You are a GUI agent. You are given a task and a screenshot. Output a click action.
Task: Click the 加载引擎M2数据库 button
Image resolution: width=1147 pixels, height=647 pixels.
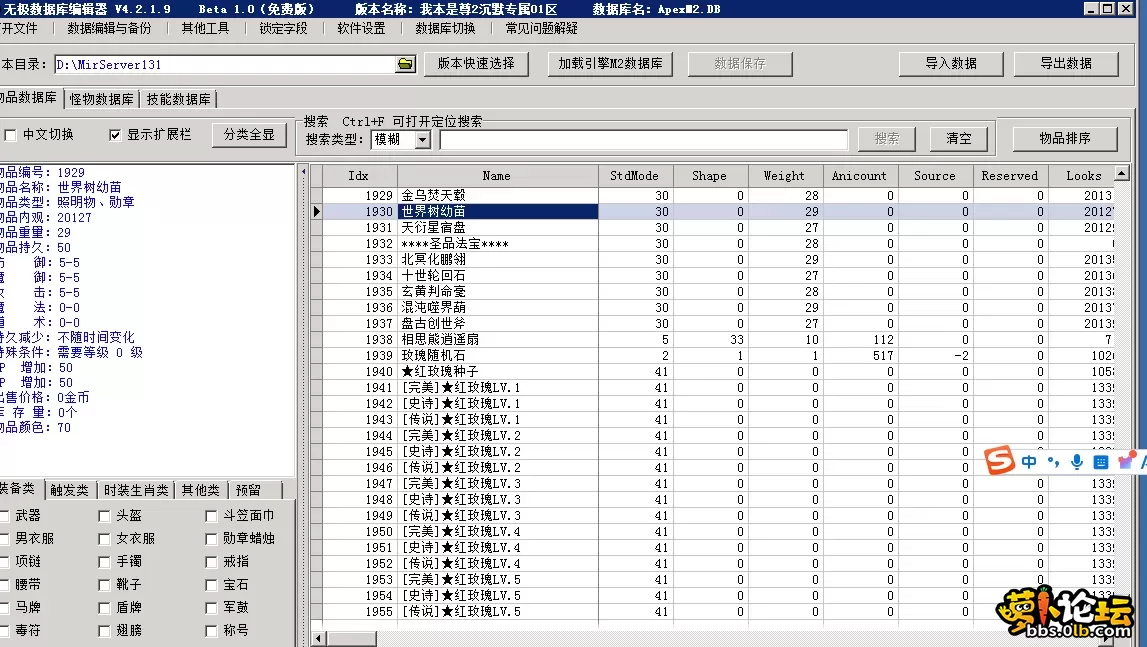pos(610,64)
